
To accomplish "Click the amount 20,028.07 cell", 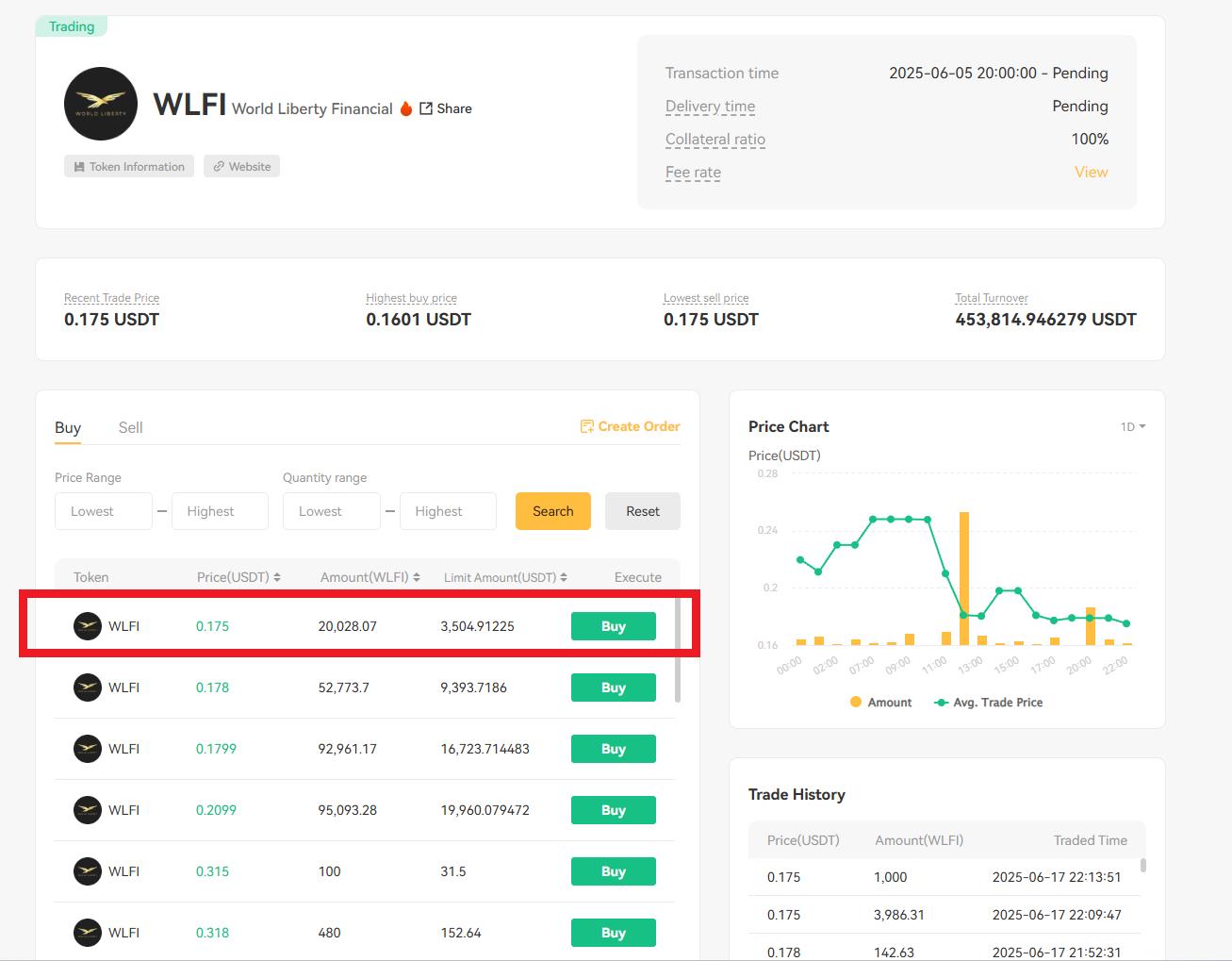I will pyautogui.click(x=348, y=626).
